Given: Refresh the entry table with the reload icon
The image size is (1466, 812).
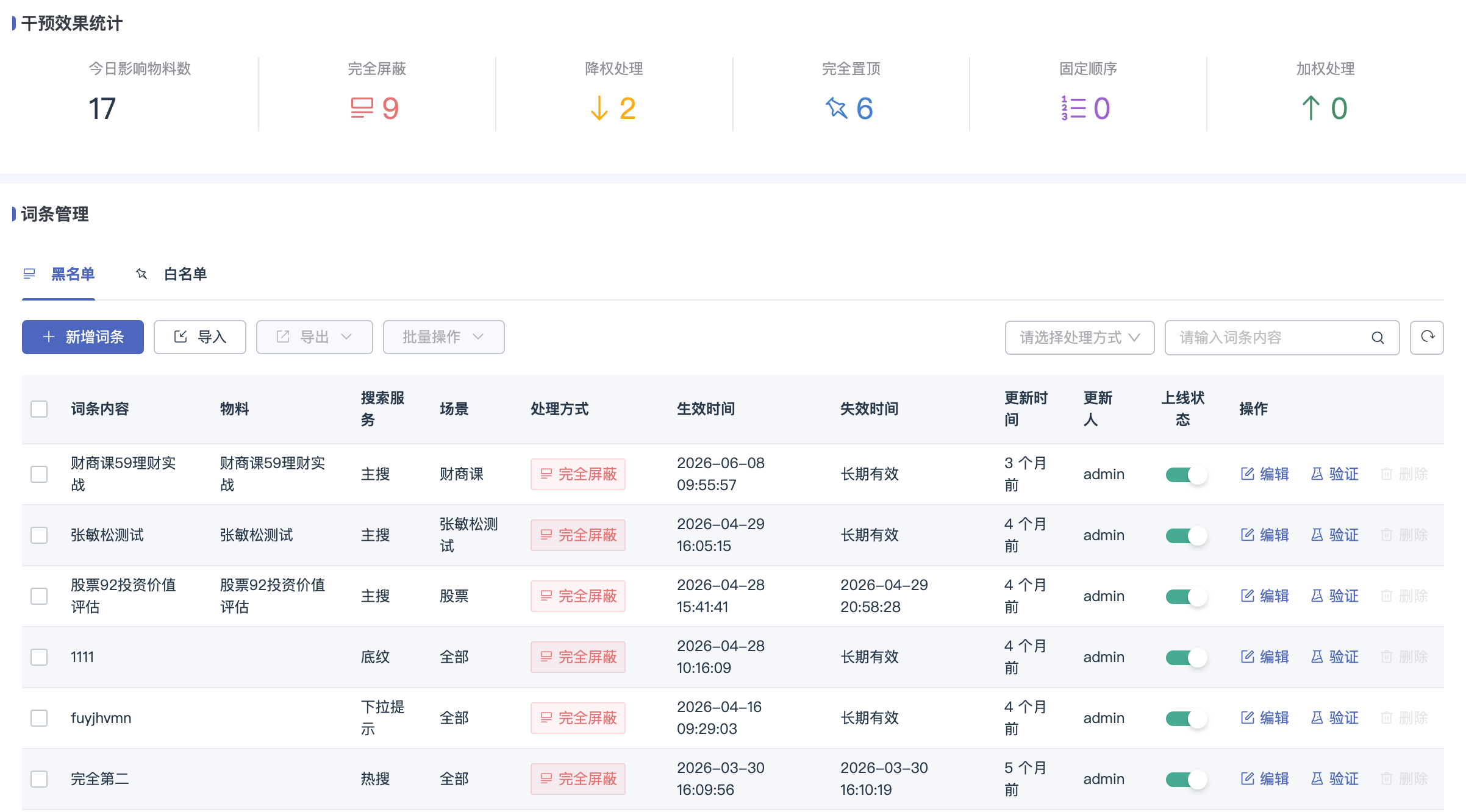Looking at the screenshot, I should point(1427,337).
